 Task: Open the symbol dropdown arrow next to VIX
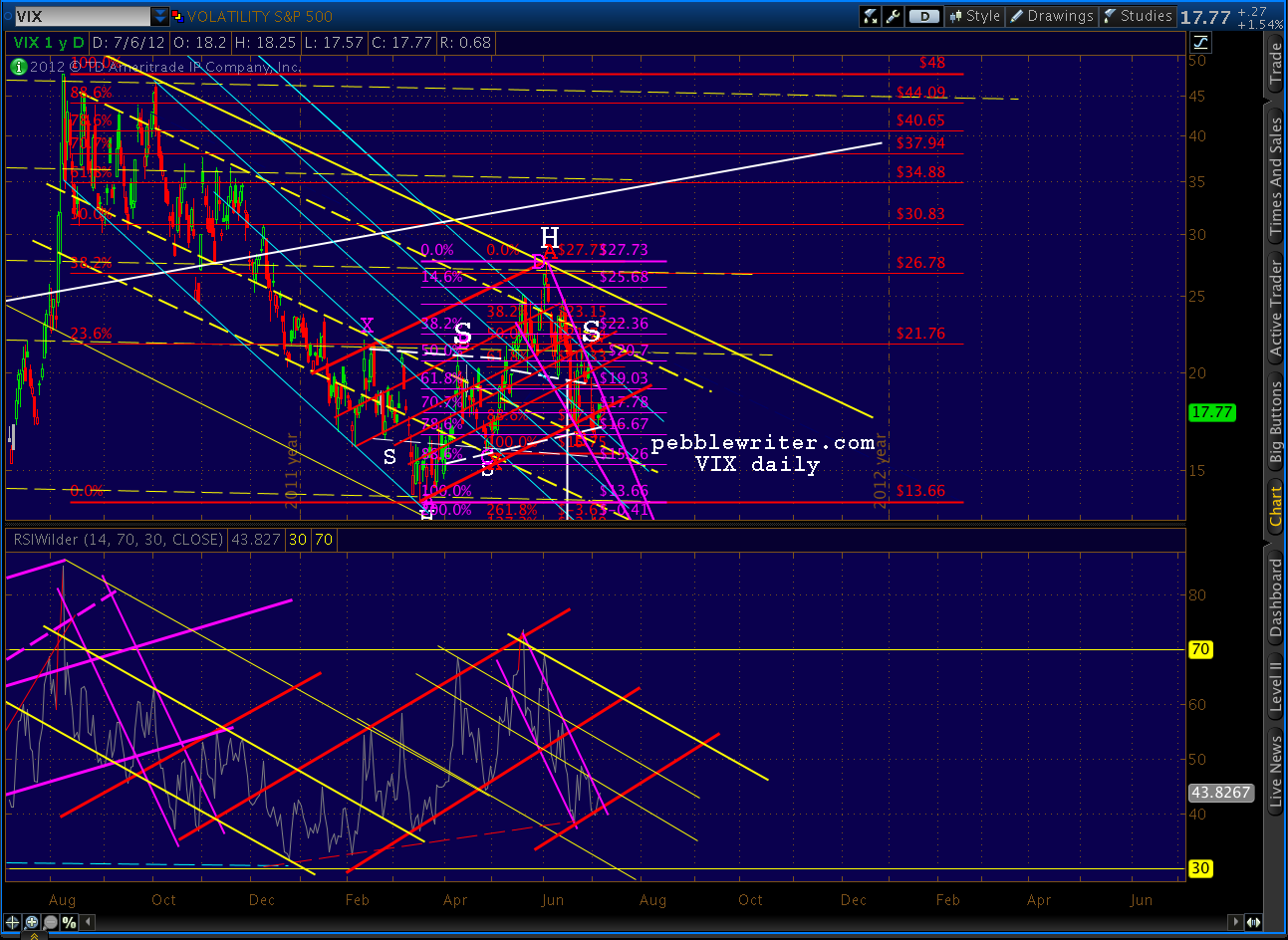160,17
